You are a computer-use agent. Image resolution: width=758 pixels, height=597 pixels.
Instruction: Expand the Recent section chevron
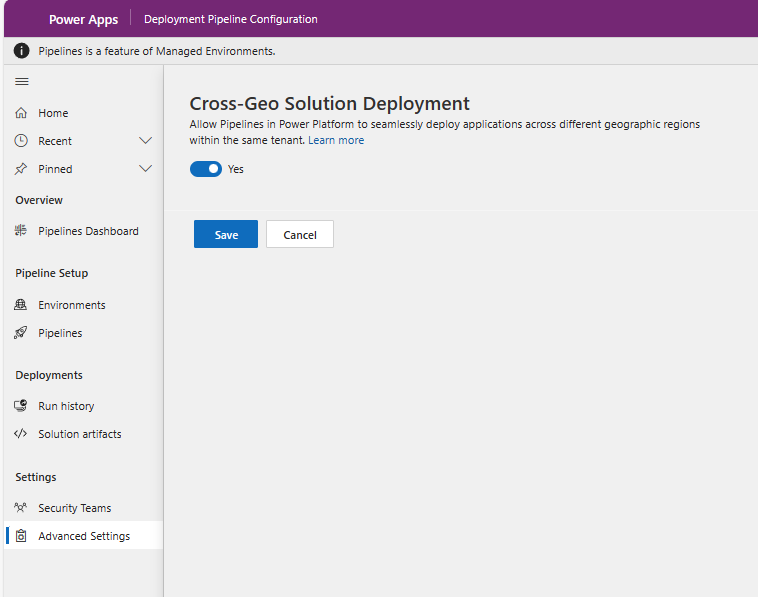146,141
